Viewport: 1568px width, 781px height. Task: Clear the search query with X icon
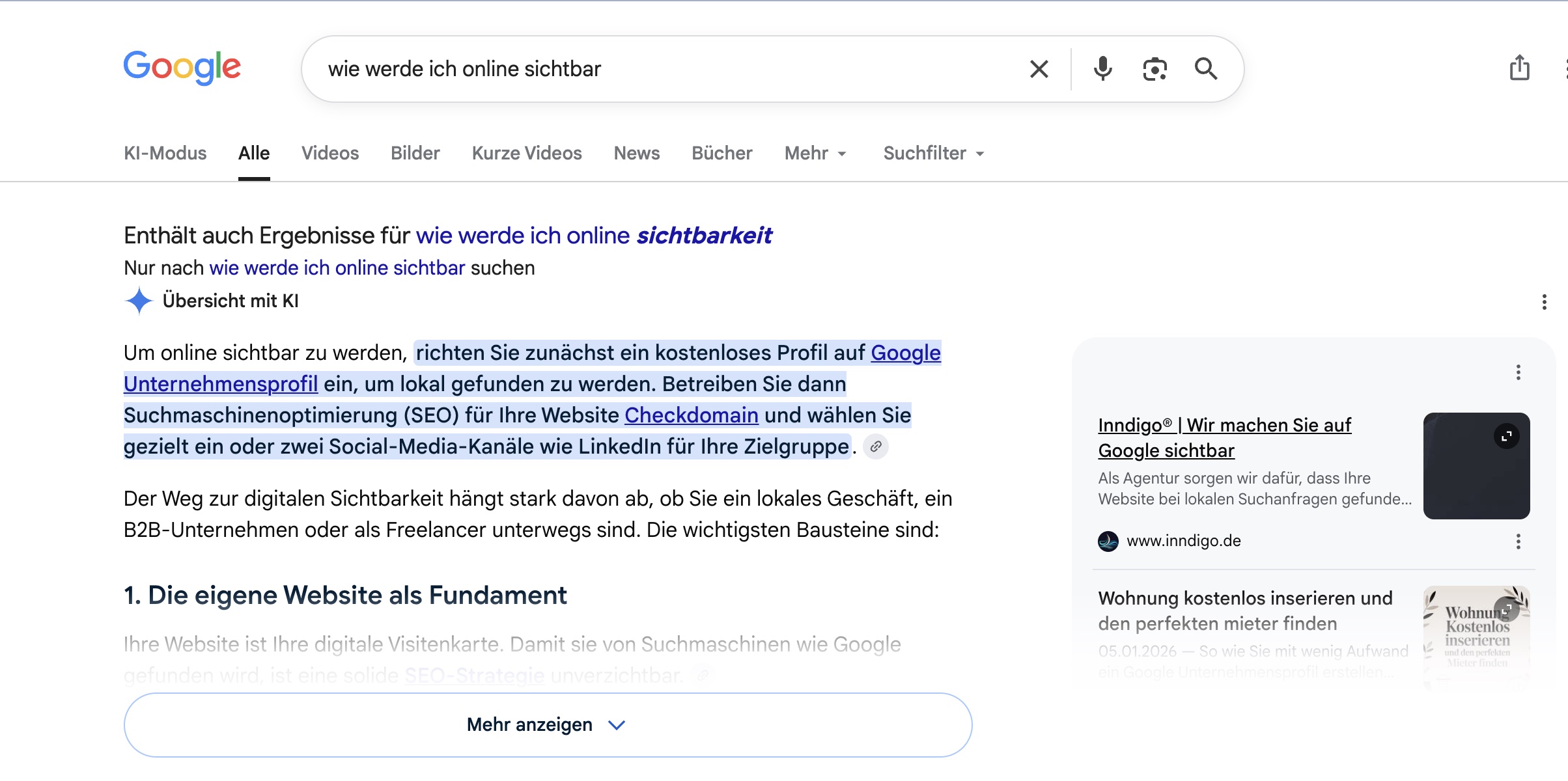click(1039, 69)
